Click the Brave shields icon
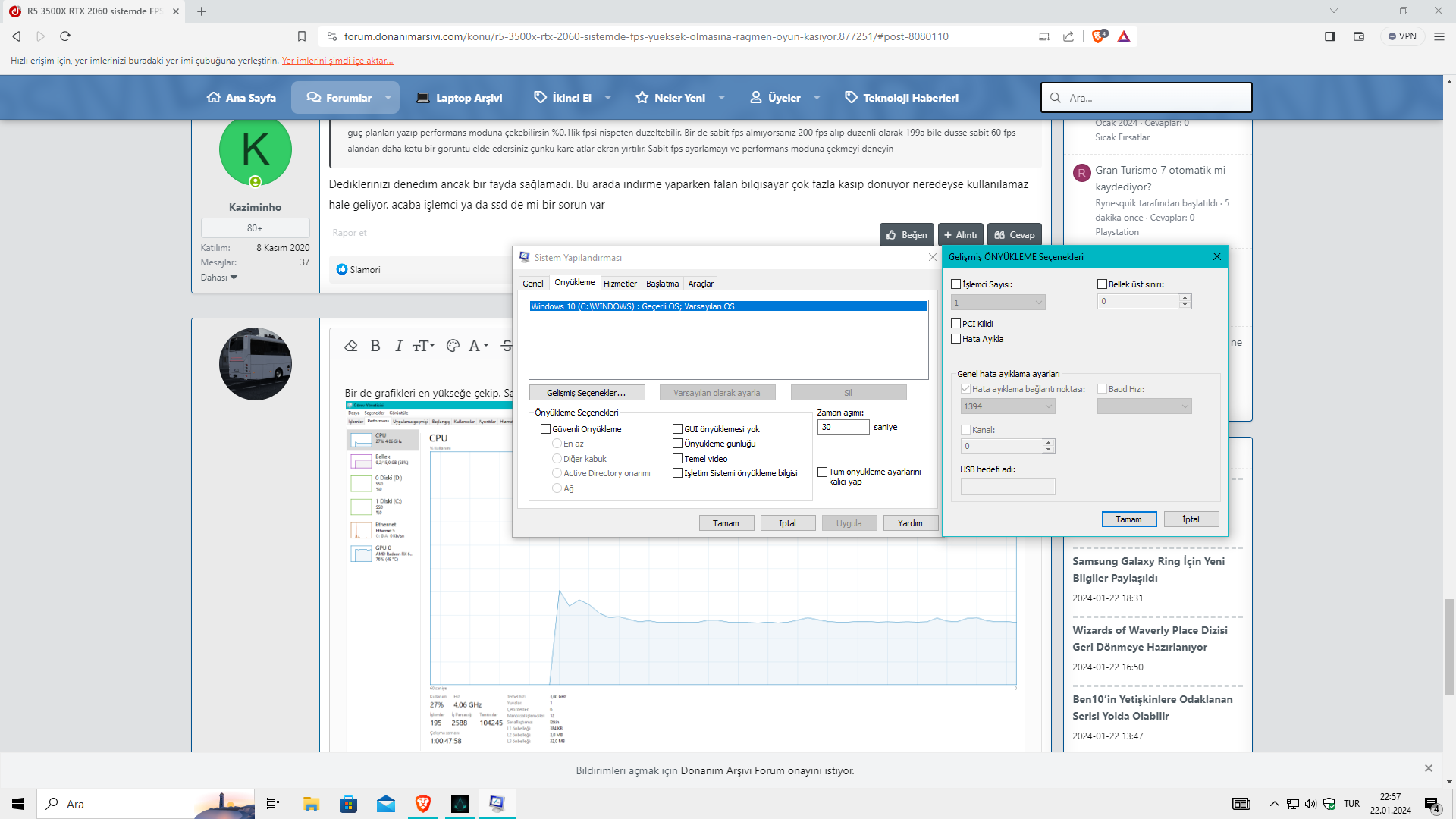Image resolution: width=1456 pixels, height=819 pixels. tap(1098, 36)
